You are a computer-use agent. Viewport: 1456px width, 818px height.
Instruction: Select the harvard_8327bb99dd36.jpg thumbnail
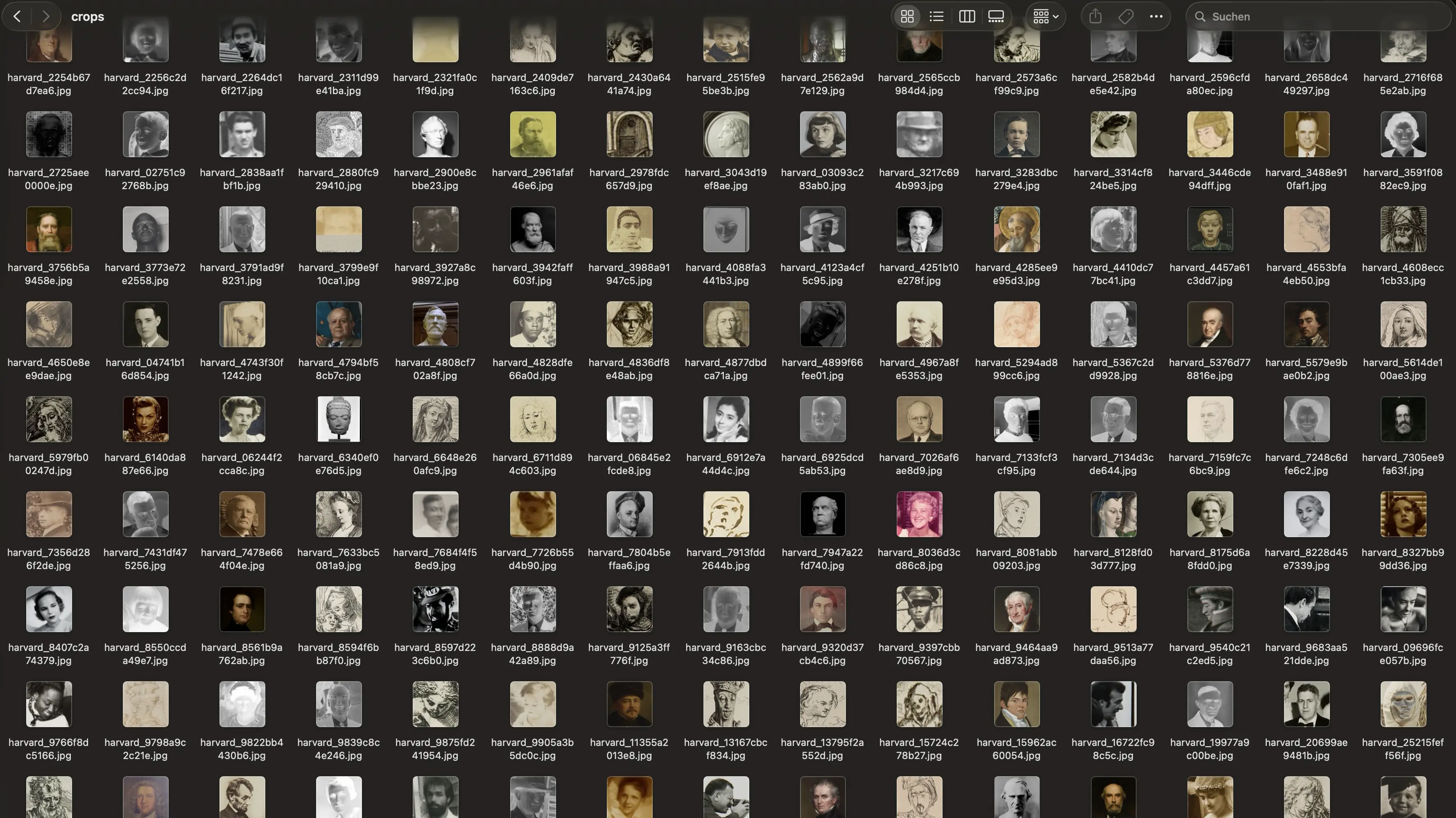(x=1403, y=514)
